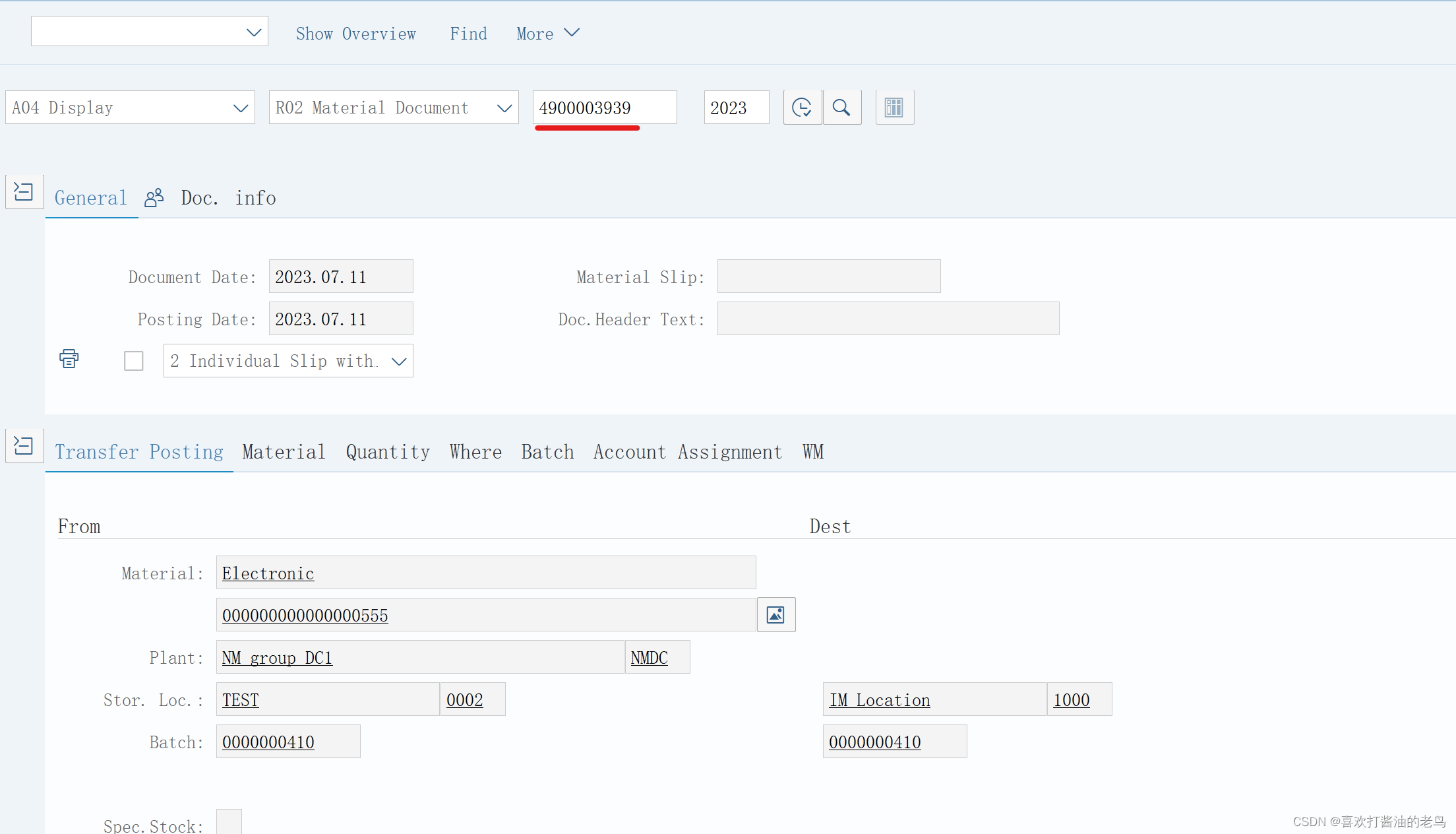Click the people icon beside General tab
This screenshot has width=1456, height=834.
[x=154, y=197]
